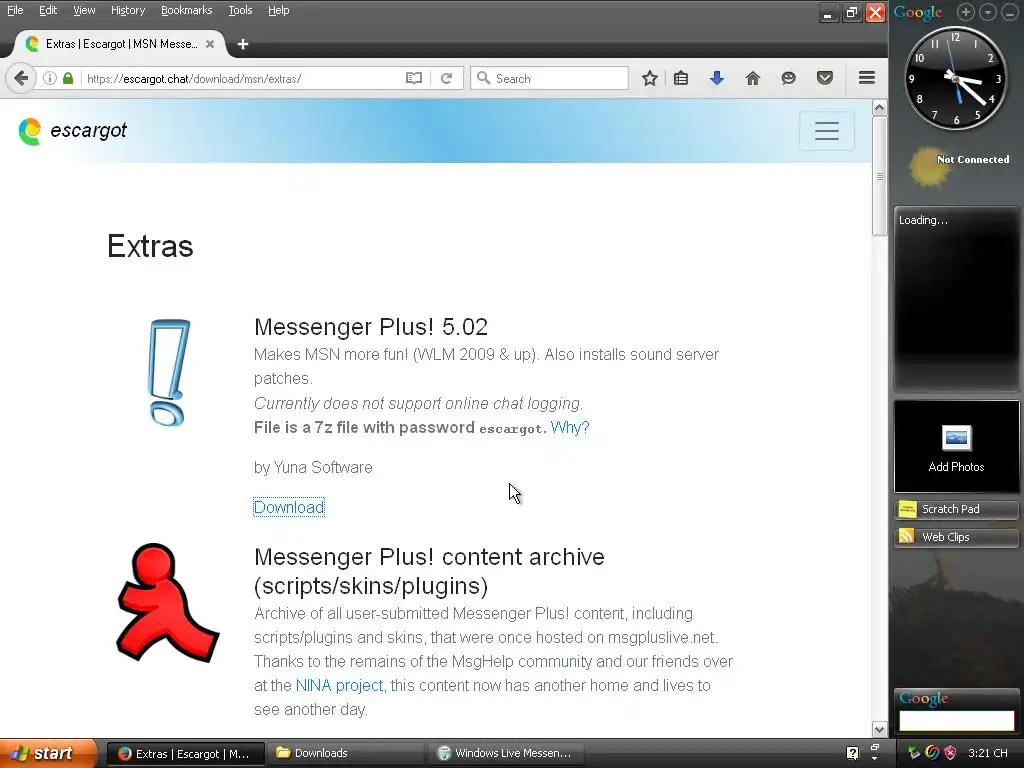Reload the page with the refresh icon
Viewport: 1024px width, 768px height.
pos(447,78)
